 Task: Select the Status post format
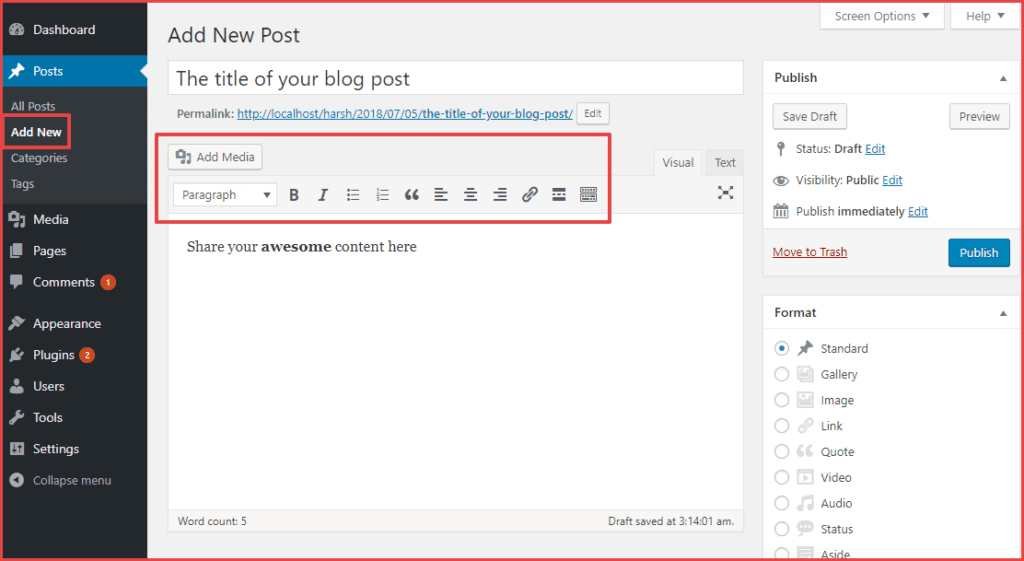click(782, 529)
